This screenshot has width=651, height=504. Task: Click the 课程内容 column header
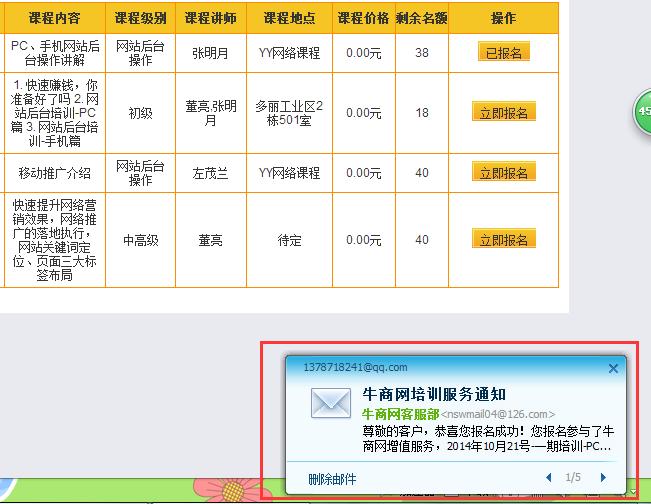coord(55,18)
